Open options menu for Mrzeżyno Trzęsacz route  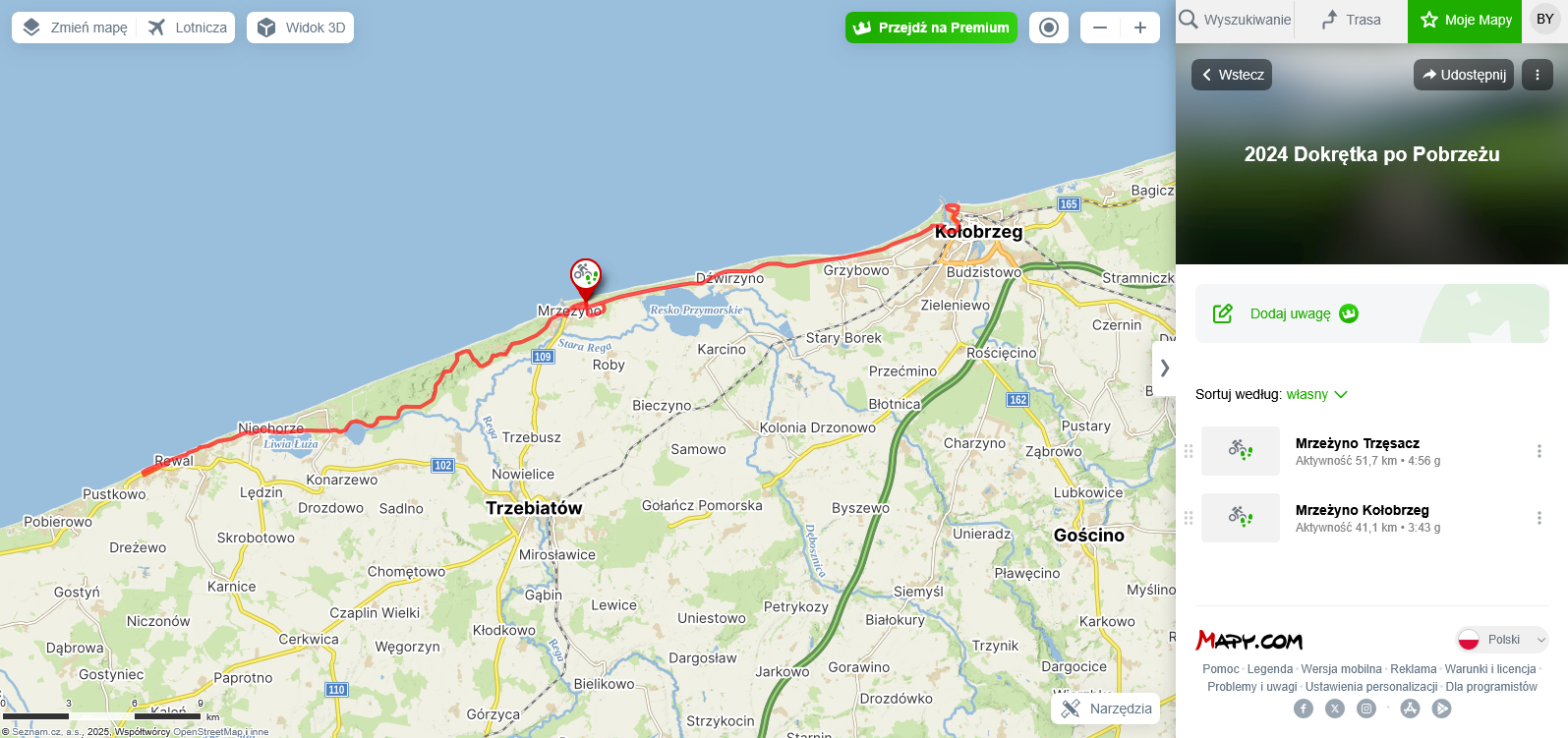[1539, 451]
